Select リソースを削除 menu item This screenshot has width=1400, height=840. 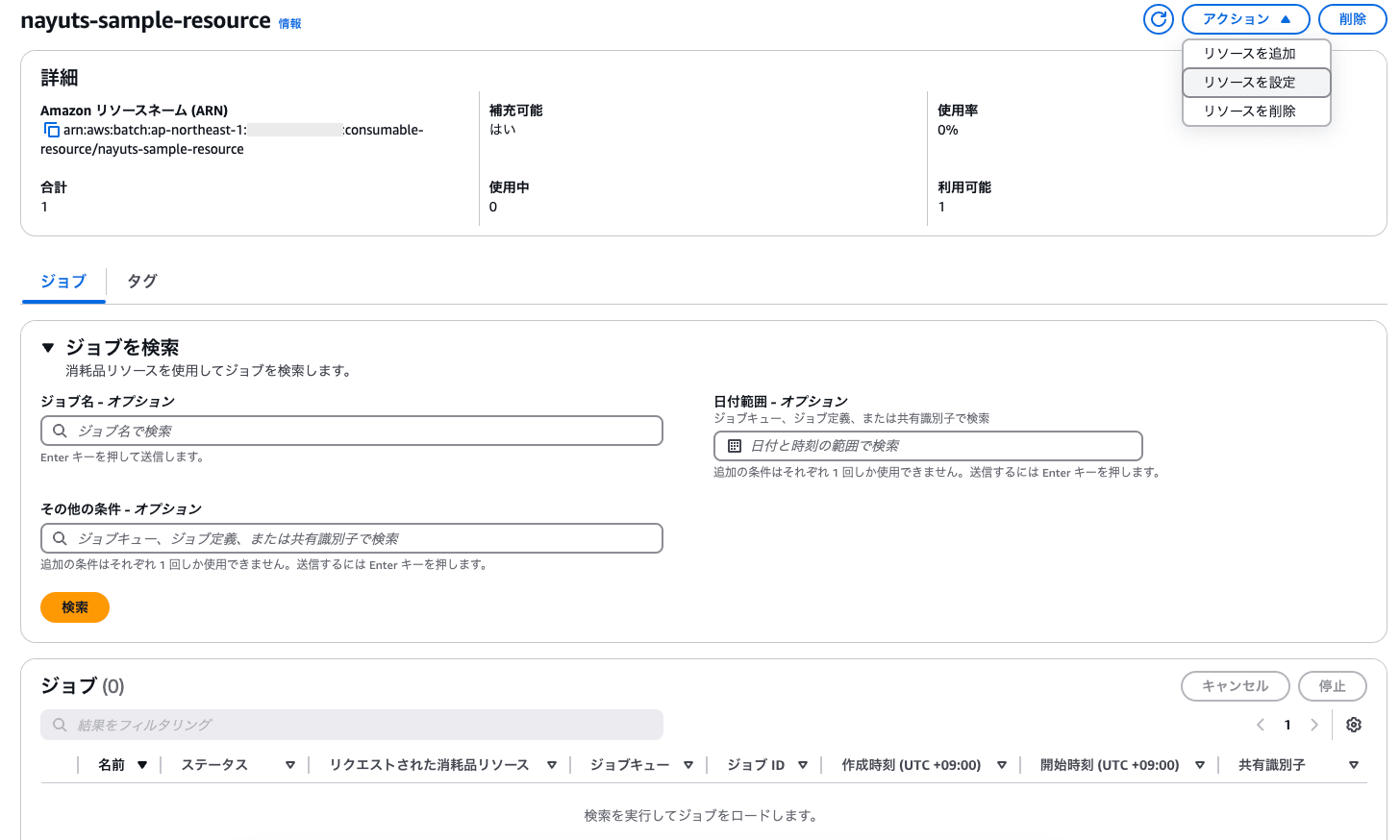1256,111
